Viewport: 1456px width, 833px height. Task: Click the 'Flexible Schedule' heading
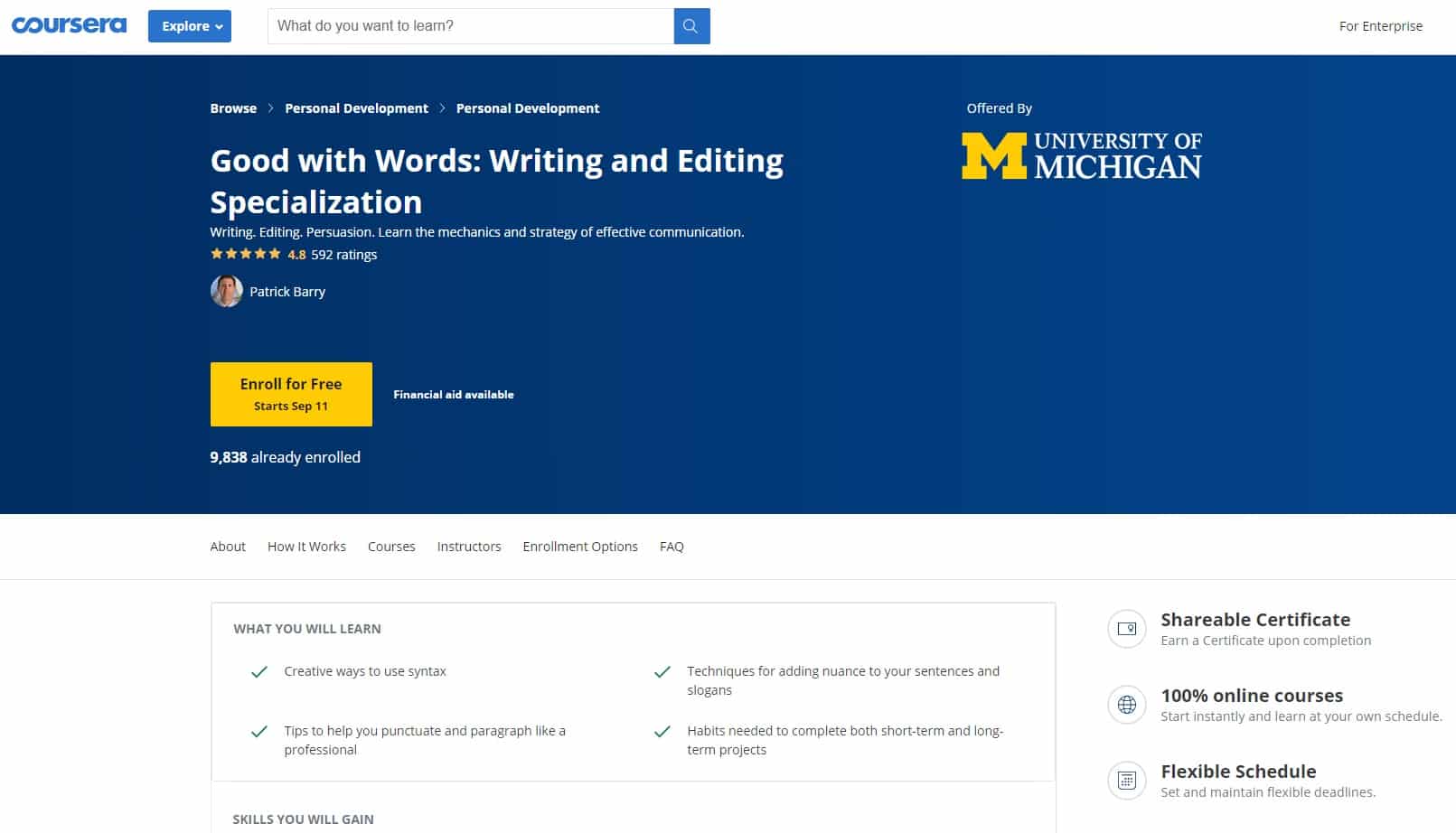1238,772
